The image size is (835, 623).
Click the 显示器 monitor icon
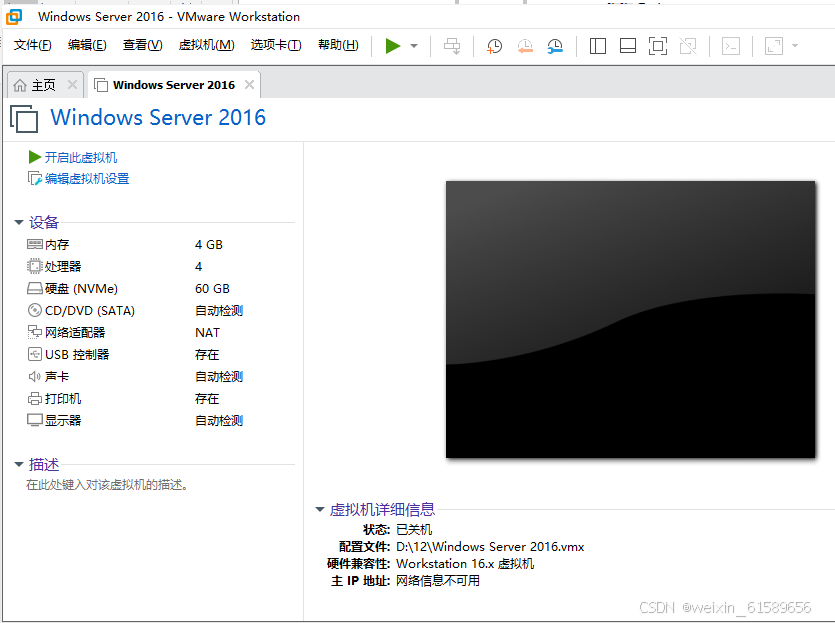tap(35, 420)
